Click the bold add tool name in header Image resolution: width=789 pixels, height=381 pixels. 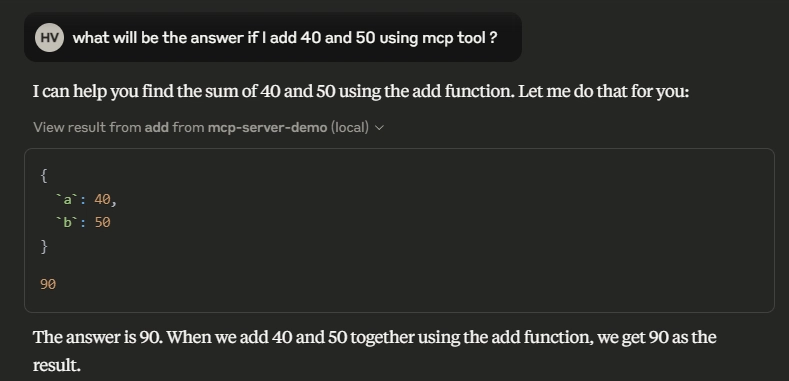(156, 127)
